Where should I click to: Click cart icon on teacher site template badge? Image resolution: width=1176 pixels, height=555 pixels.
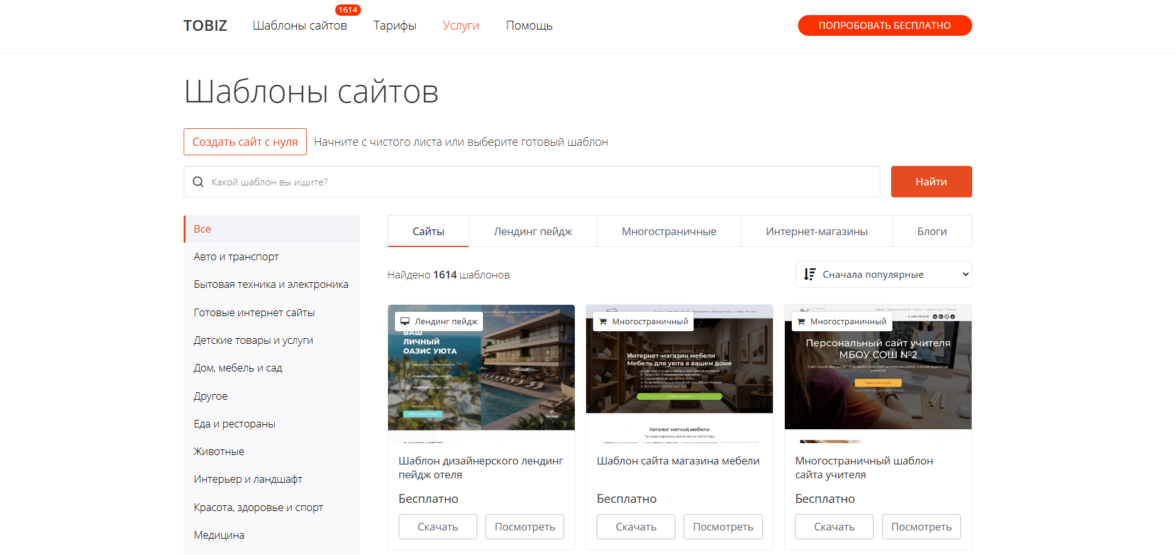click(801, 322)
